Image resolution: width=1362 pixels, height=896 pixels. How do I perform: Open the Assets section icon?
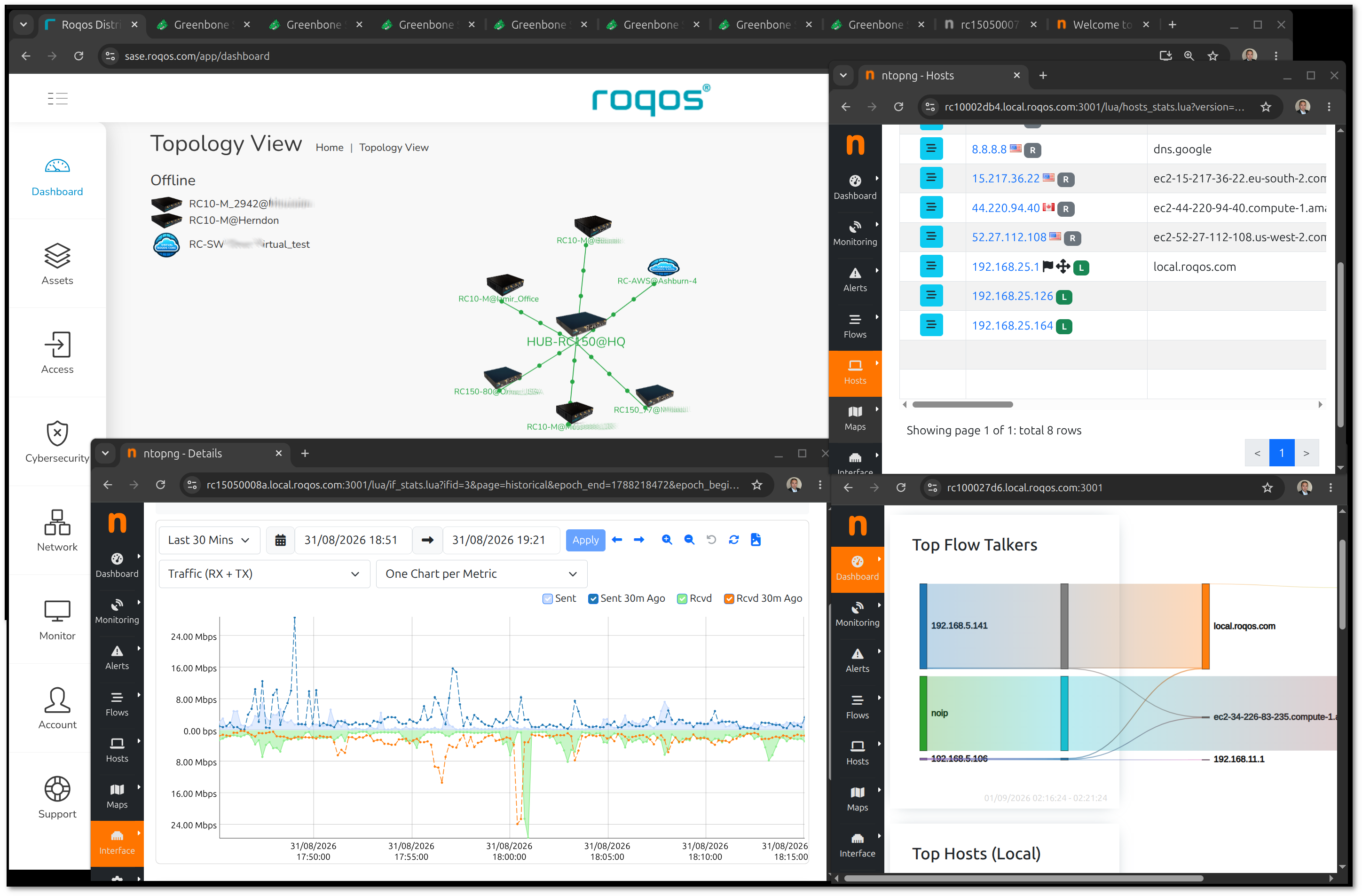coord(57,256)
